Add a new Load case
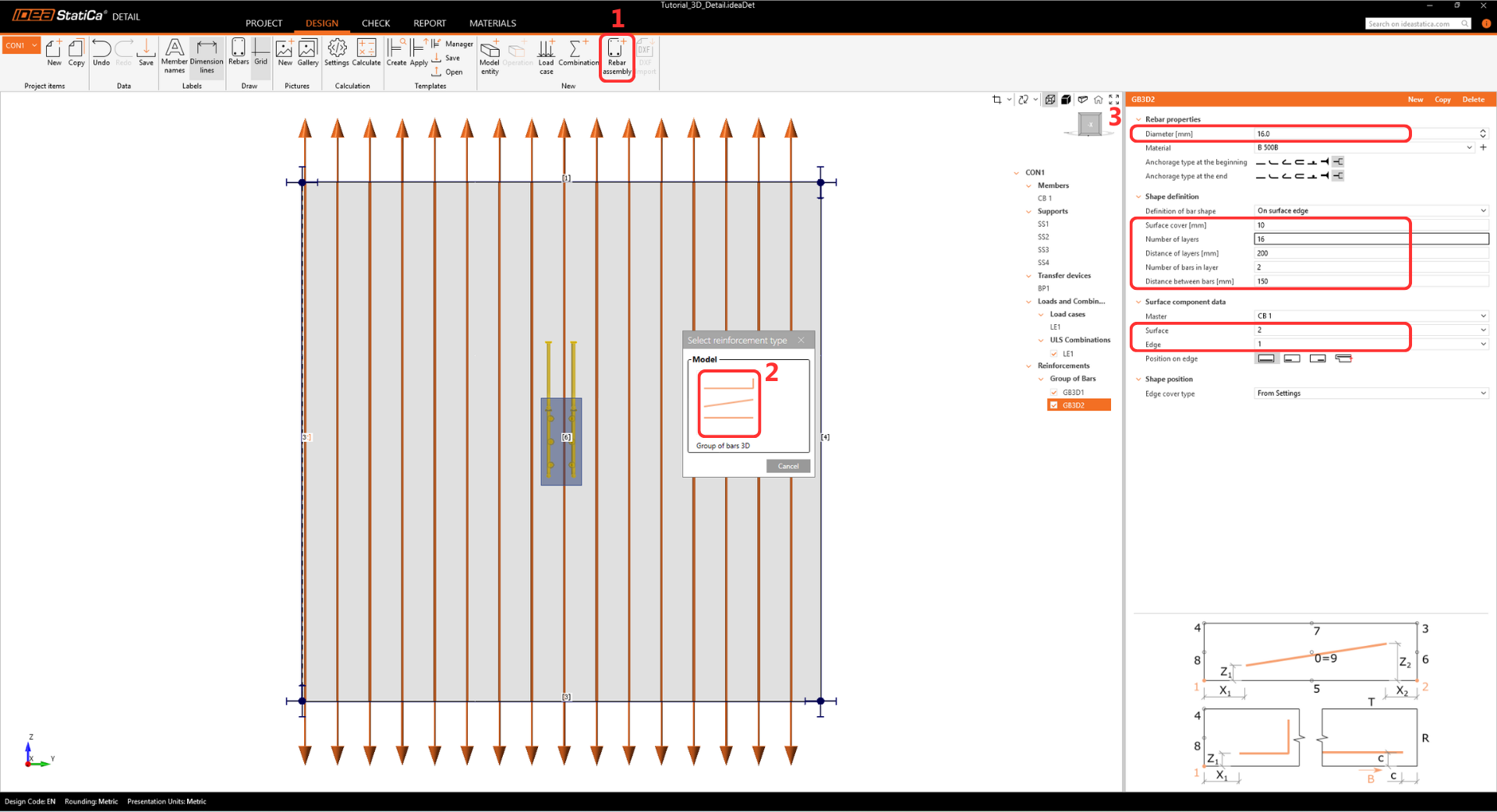 (546, 56)
